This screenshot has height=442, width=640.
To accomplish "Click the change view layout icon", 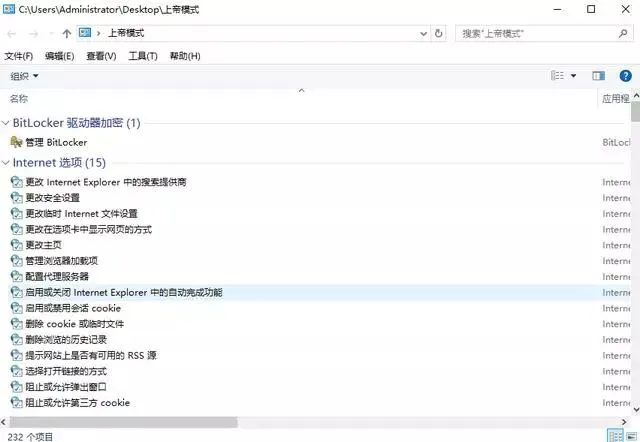I will (558, 76).
